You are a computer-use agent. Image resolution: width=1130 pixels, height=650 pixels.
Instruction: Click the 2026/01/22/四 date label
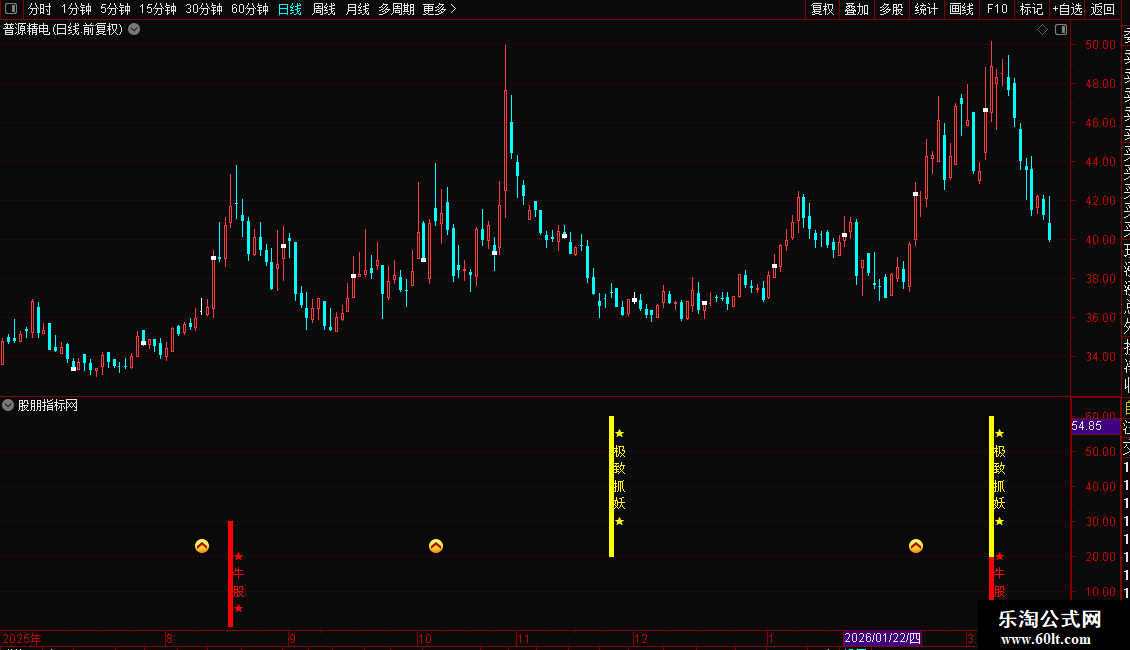(882, 638)
